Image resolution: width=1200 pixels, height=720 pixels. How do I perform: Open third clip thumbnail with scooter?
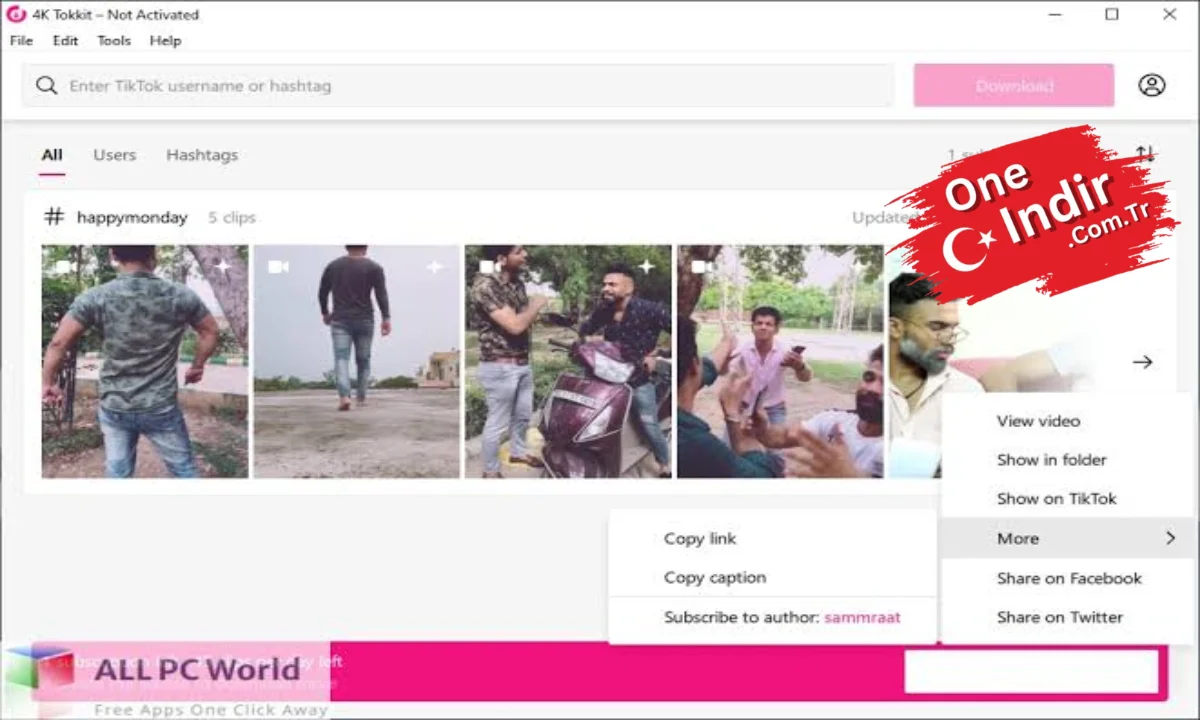pos(568,361)
